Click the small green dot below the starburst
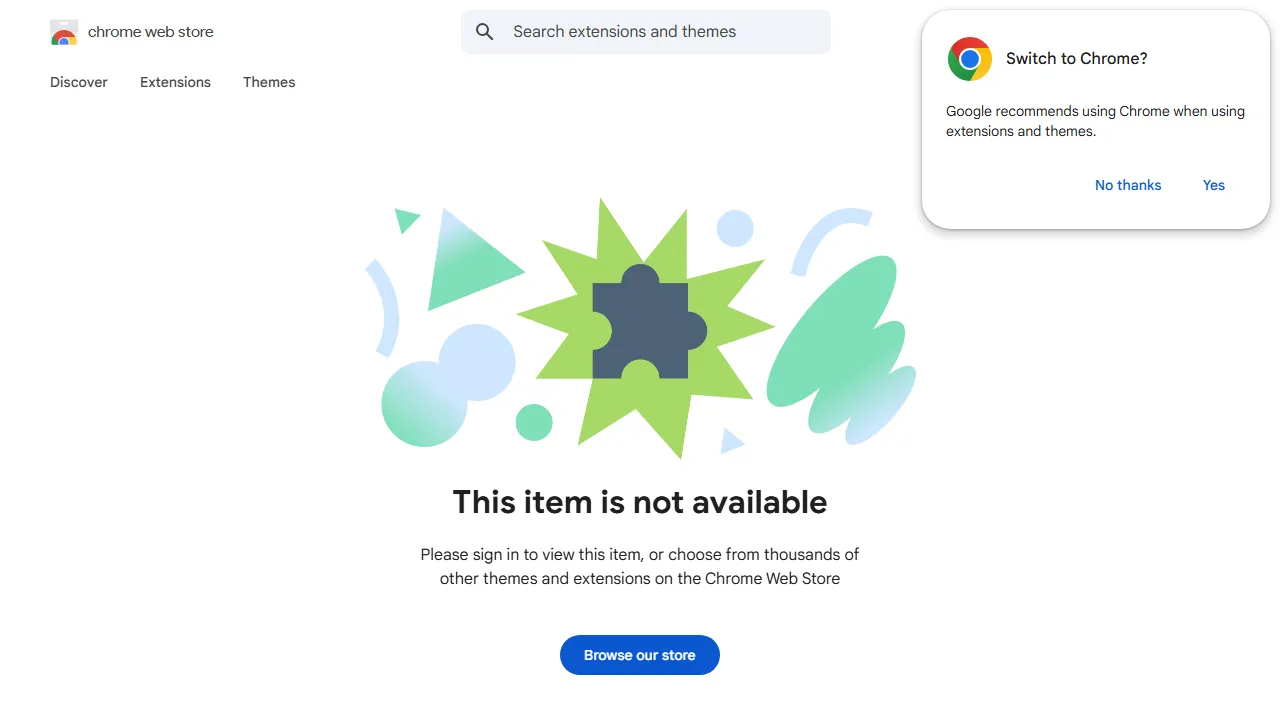Screen dimensions: 1280x720 coord(534,423)
